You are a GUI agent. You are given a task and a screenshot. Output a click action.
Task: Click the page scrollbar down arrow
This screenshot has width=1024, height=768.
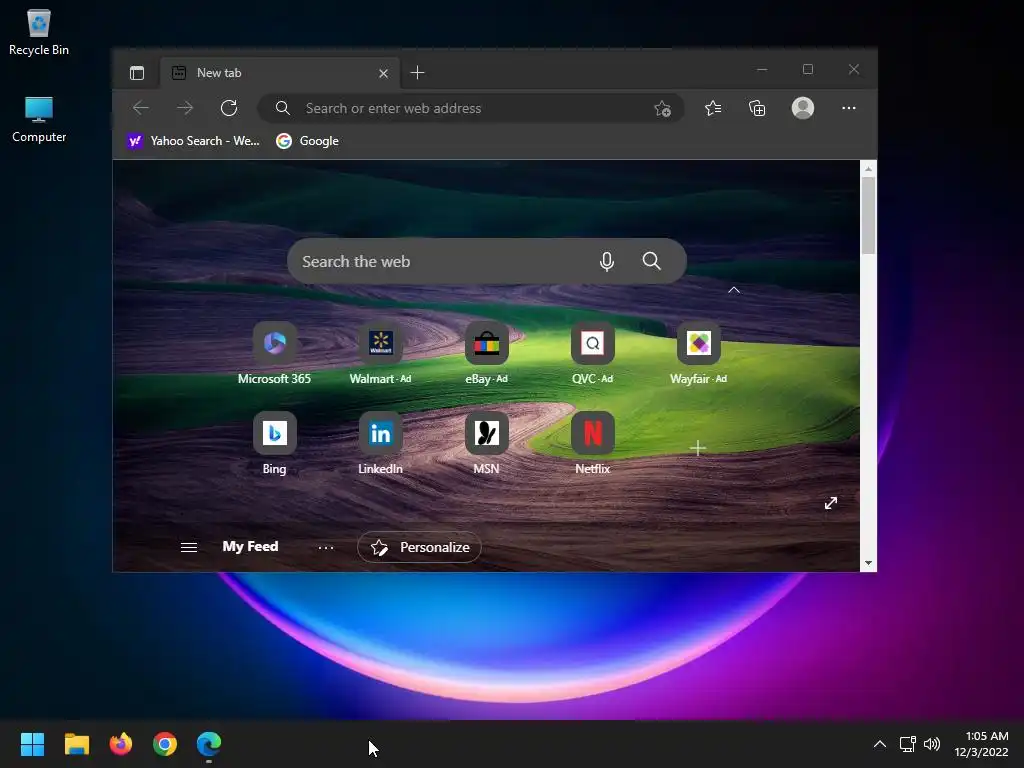coord(868,563)
